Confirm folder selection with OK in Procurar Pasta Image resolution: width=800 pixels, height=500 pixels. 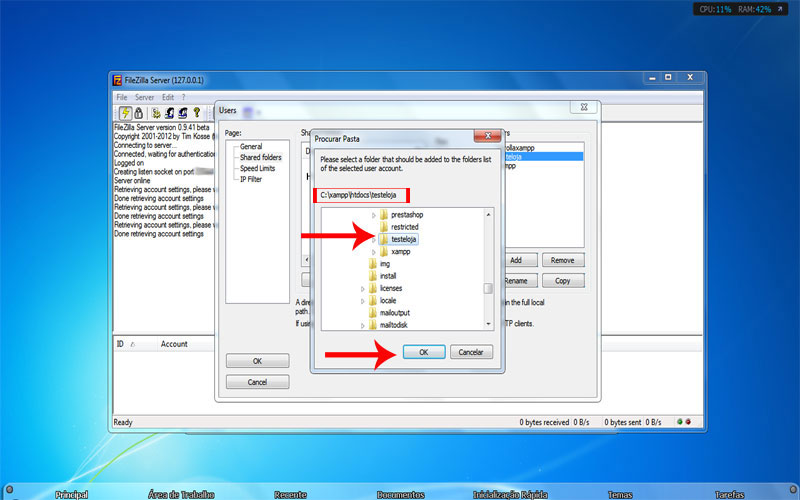click(x=423, y=352)
